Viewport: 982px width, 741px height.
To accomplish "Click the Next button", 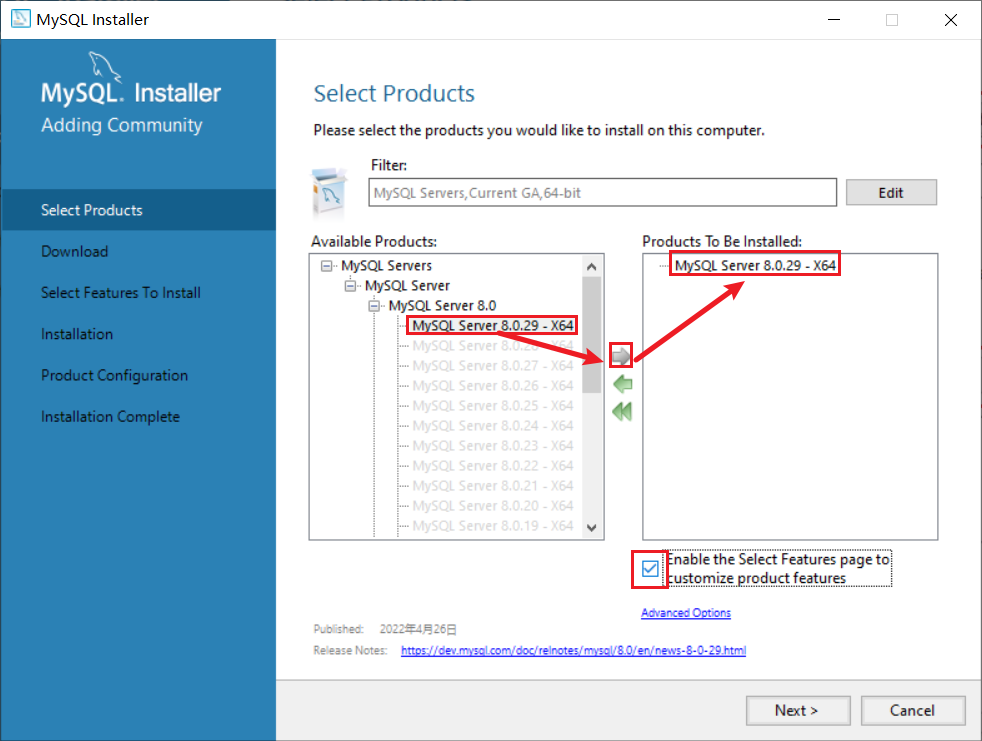I will (798, 710).
